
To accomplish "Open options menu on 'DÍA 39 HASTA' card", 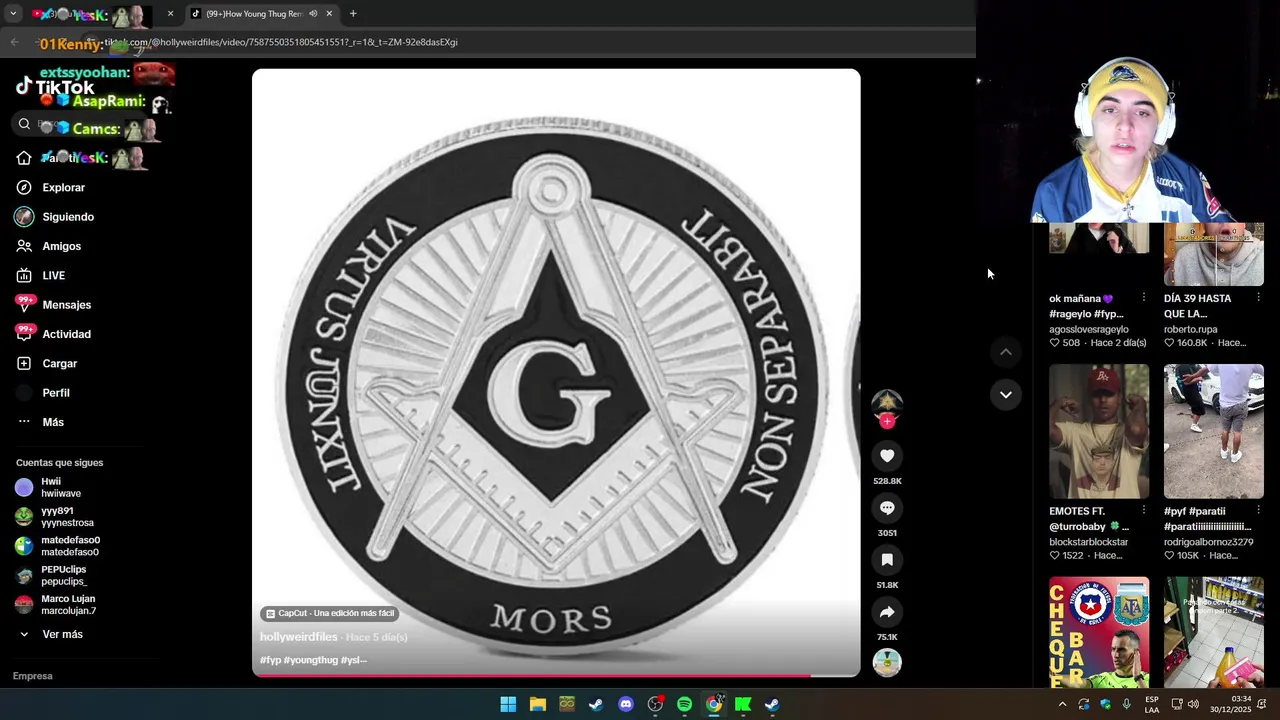I will coord(1259,298).
